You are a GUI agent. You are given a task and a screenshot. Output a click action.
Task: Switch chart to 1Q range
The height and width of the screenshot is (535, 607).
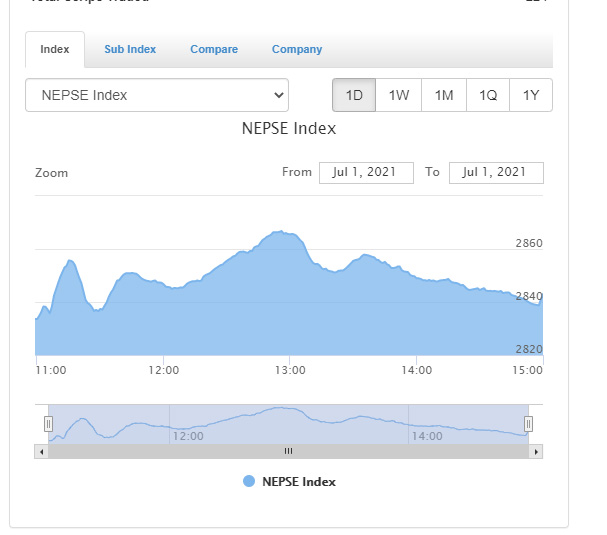(x=488, y=96)
